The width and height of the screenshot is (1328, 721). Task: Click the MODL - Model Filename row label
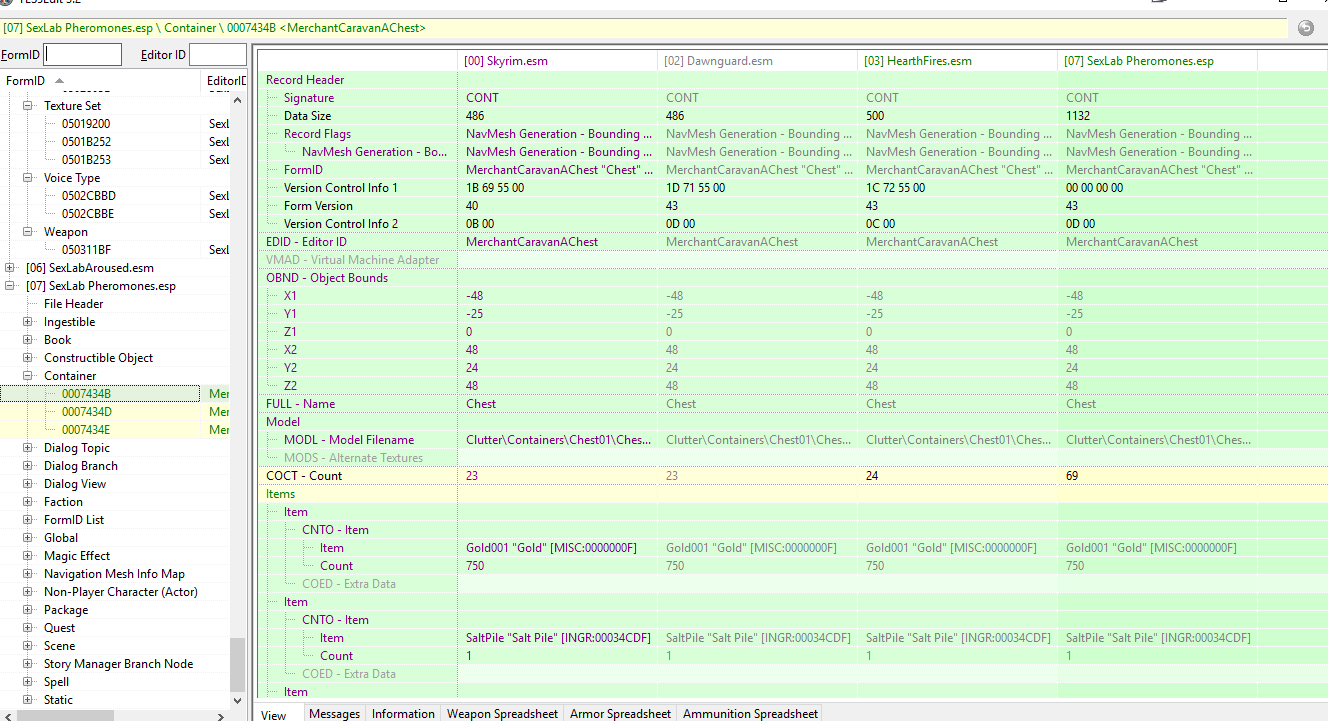pos(348,440)
